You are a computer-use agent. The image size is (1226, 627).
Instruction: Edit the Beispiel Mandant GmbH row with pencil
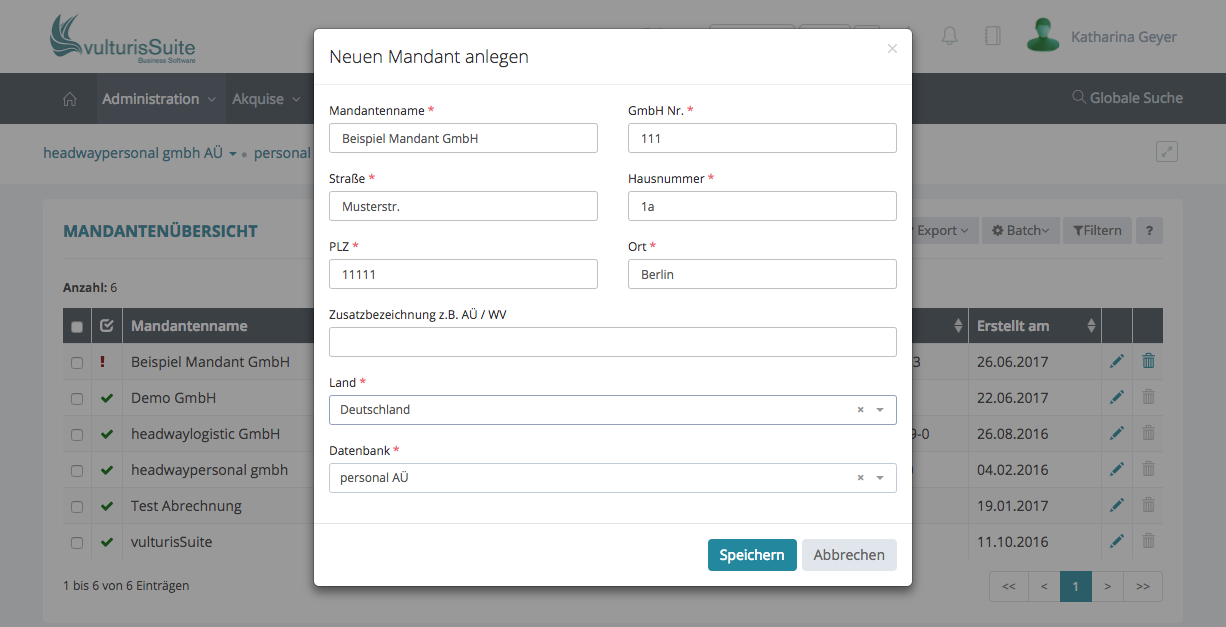pos(1117,362)
